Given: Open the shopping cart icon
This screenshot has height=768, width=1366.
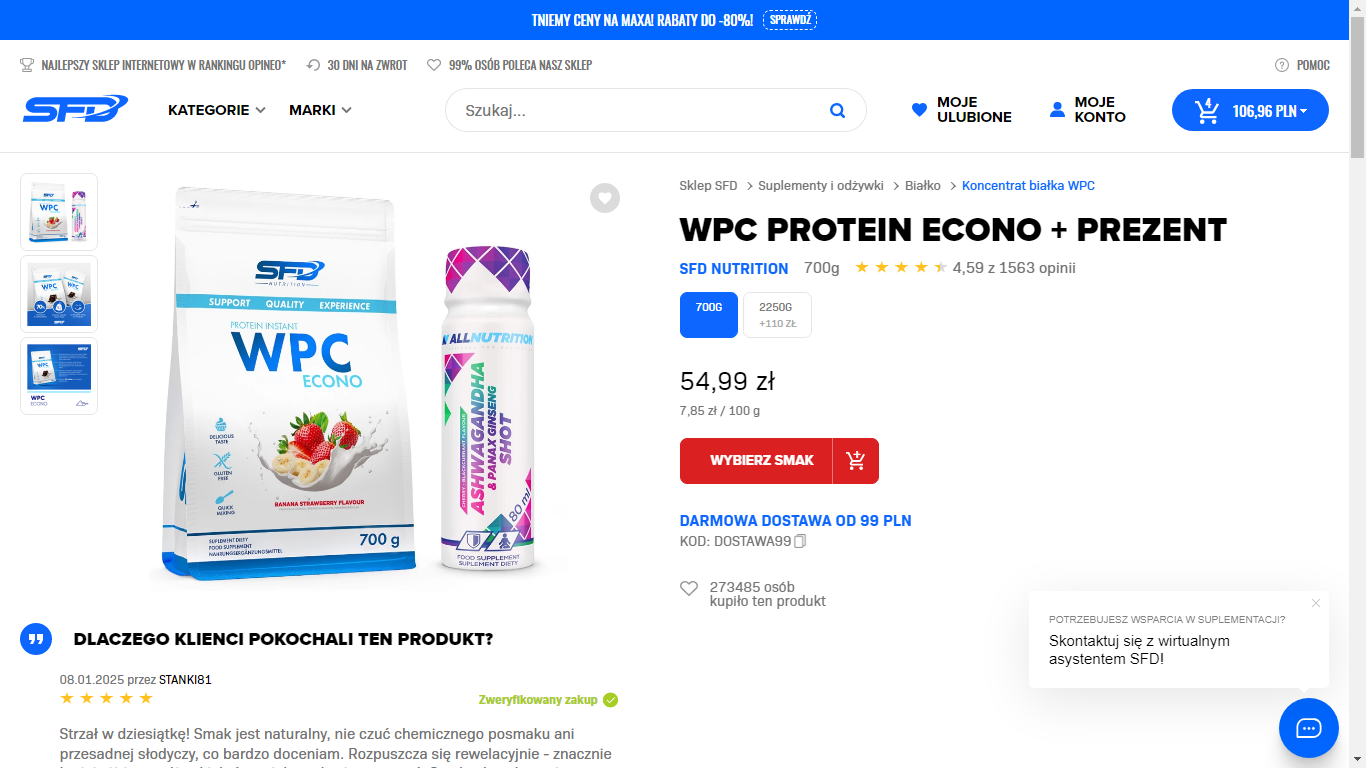Looking at the screenshot, I should pos(1207,111).
